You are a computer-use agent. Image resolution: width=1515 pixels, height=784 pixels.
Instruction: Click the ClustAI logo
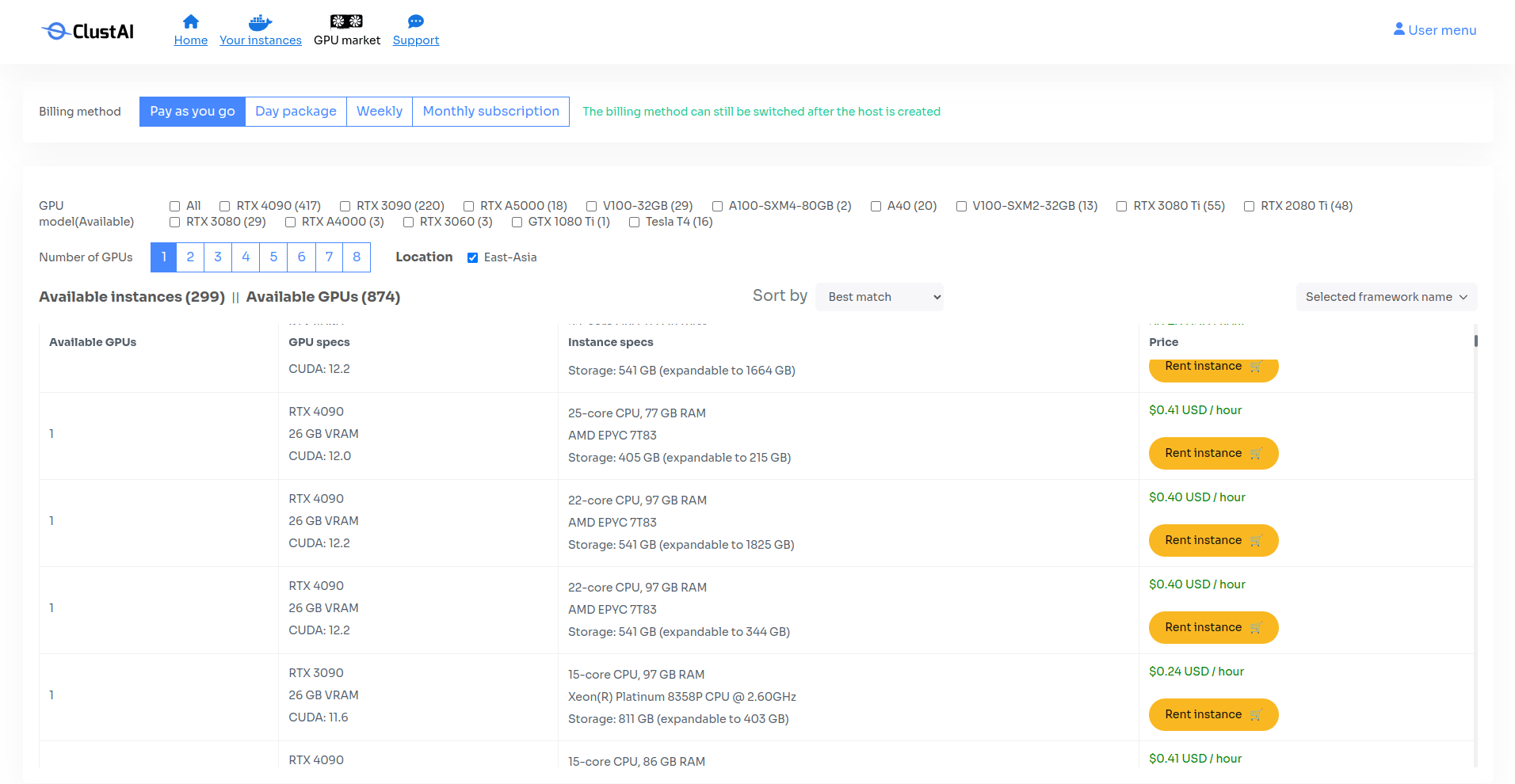87,30
